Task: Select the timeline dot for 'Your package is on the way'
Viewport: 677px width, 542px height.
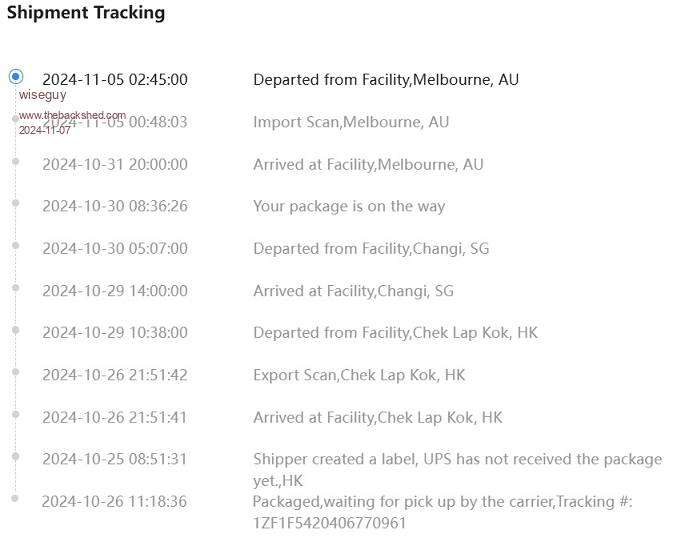Action: pos(15,203)
